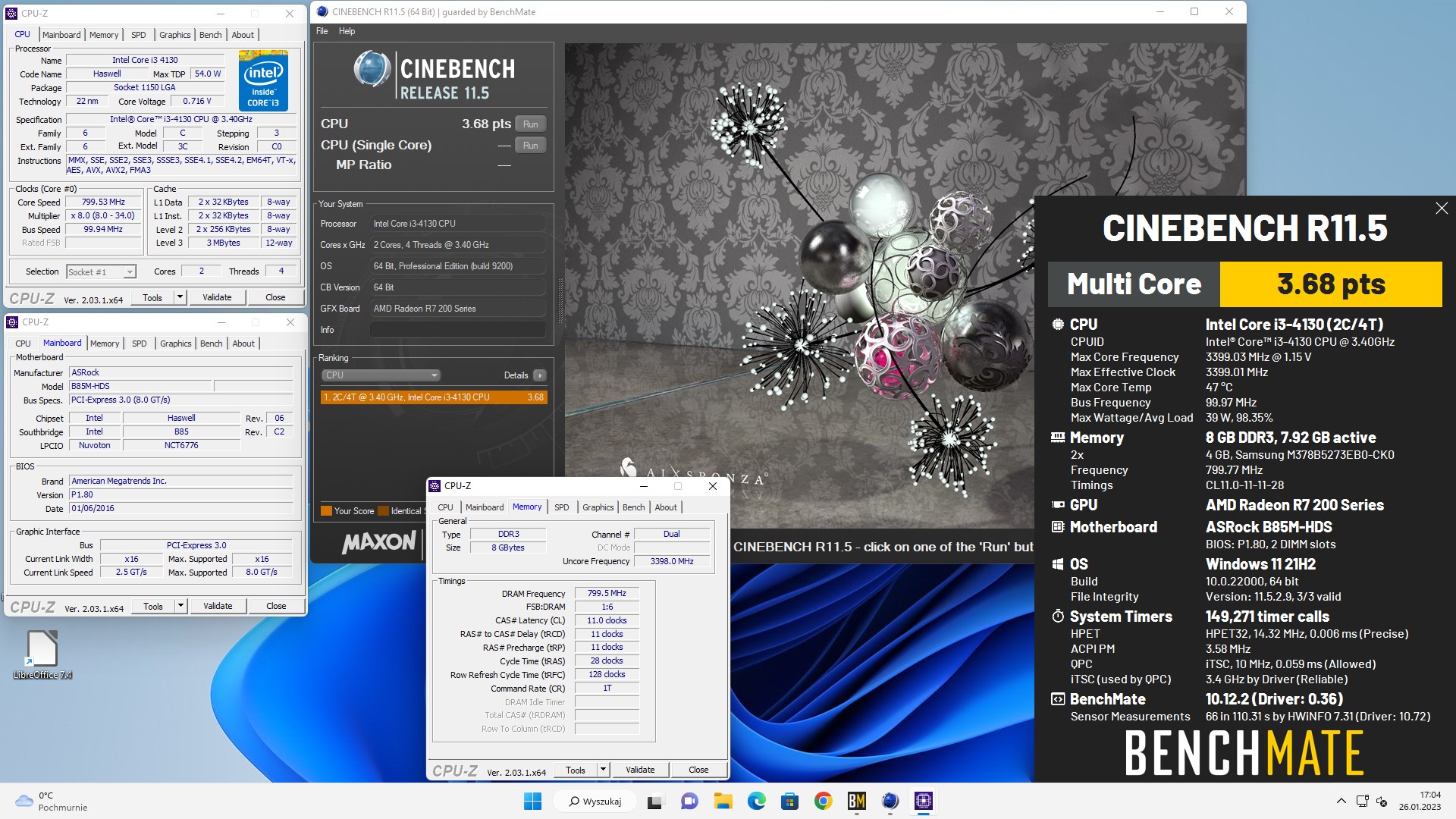The image size is (1456, 819).
Task: Click the Wyszukaj taskbar search box
Action: pyautogui.click(x=595, y=801)
